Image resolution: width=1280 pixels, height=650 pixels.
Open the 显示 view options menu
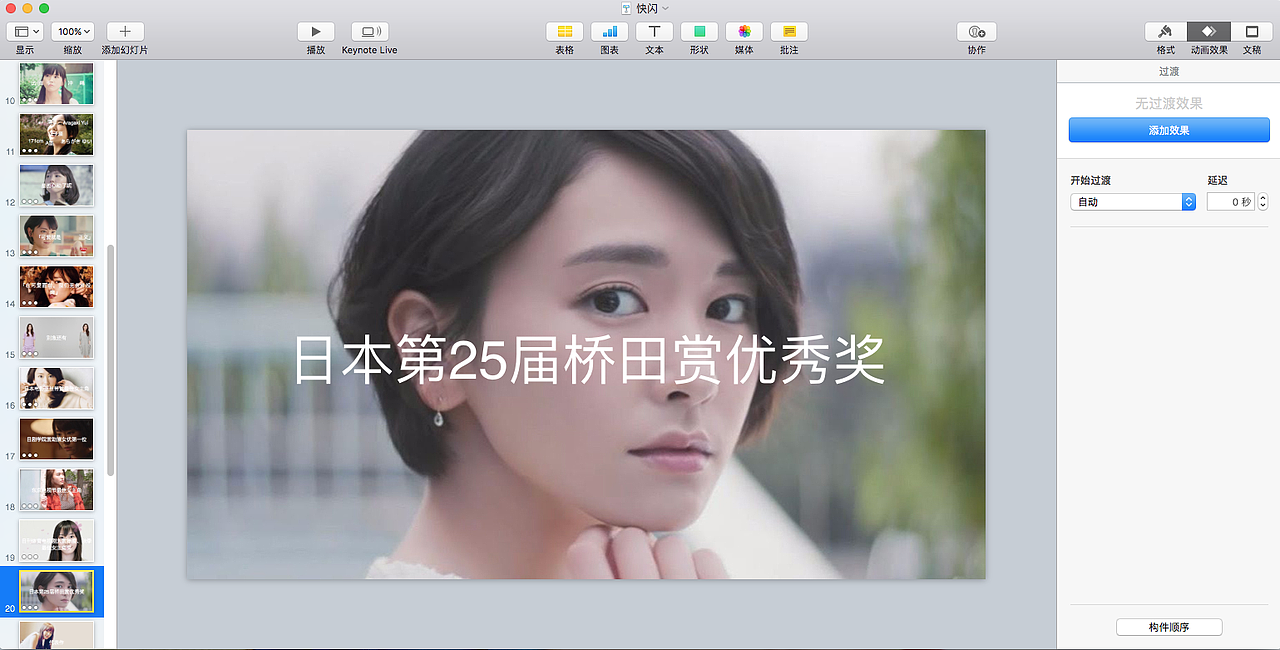(24, 31)
